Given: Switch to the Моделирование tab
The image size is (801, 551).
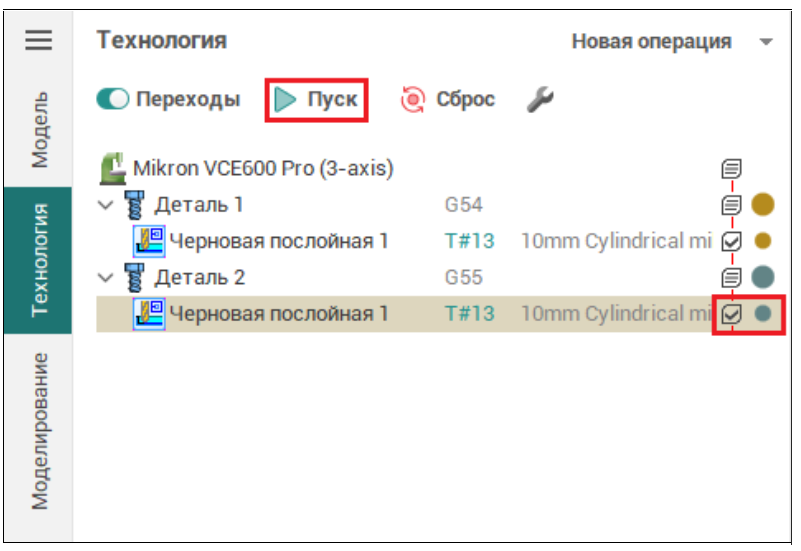Looking at the screenshot, I should pyautogui.click(x=38, y=430).
